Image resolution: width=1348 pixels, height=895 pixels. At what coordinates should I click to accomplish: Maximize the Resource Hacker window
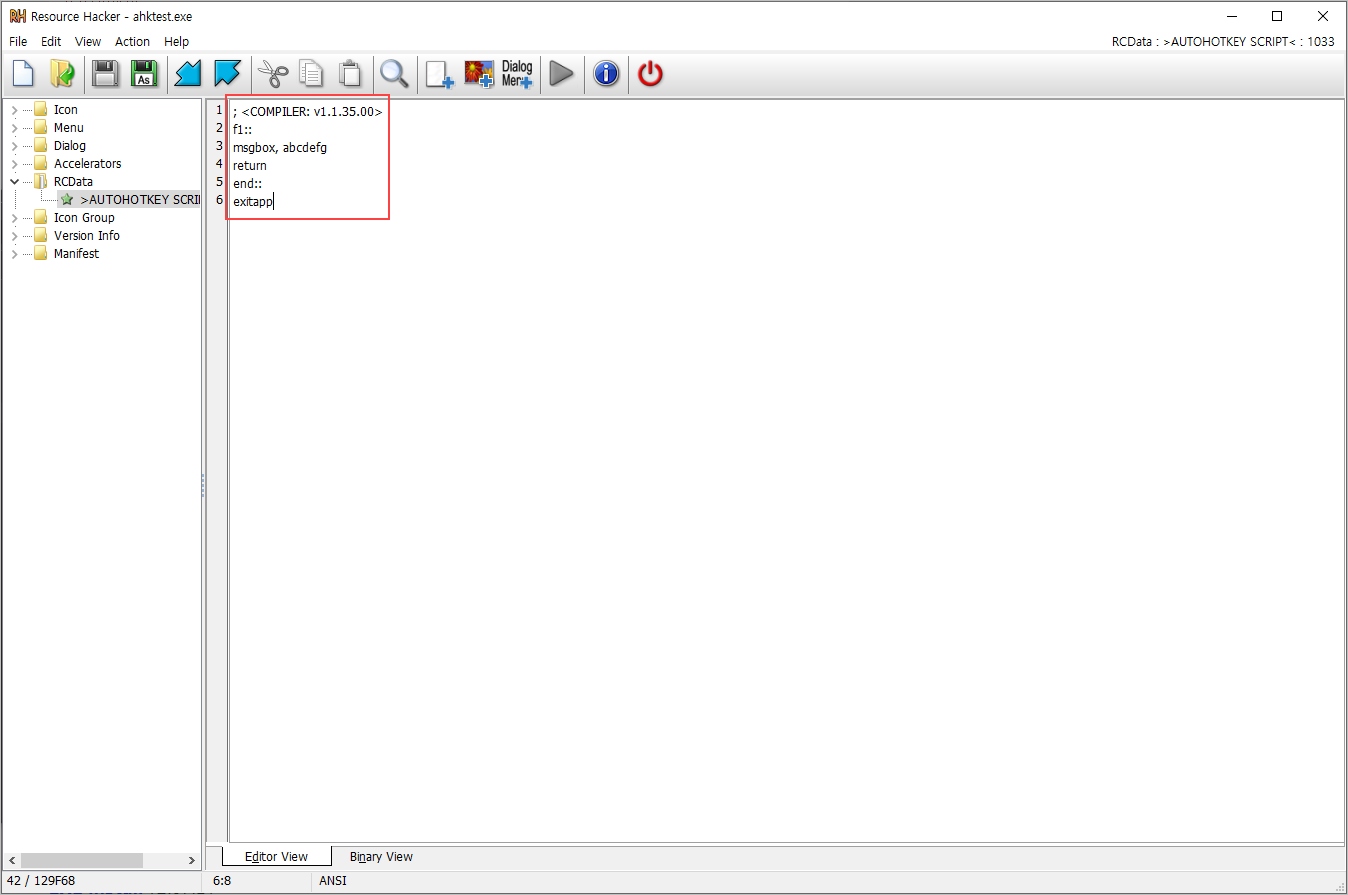(1277, 16)
